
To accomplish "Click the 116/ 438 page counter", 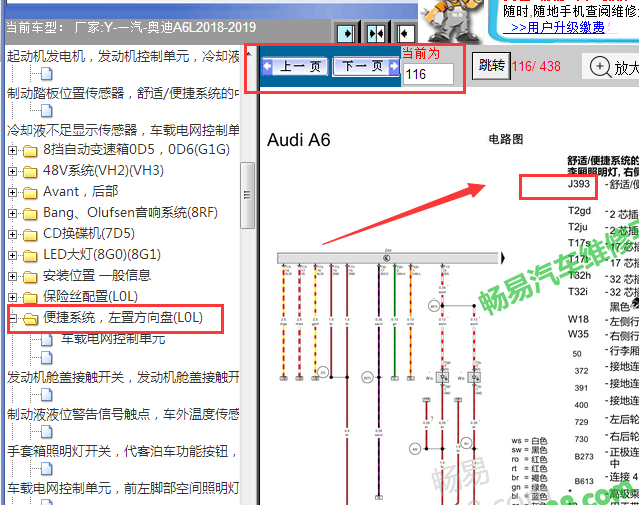I will point(536,66).
